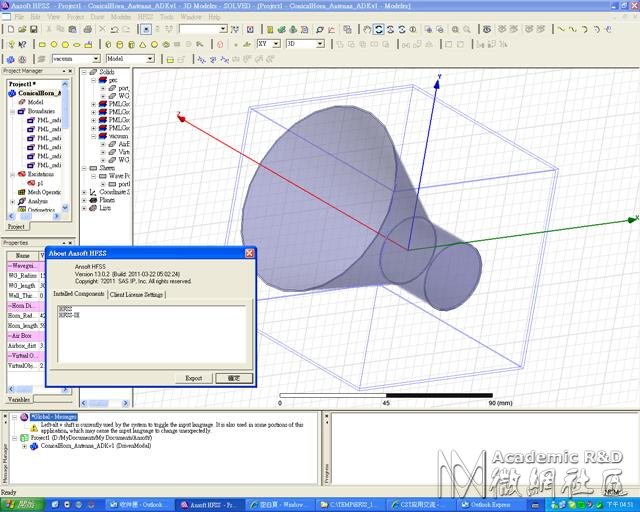Select the Draw torus tool

[x=166, y=45]
